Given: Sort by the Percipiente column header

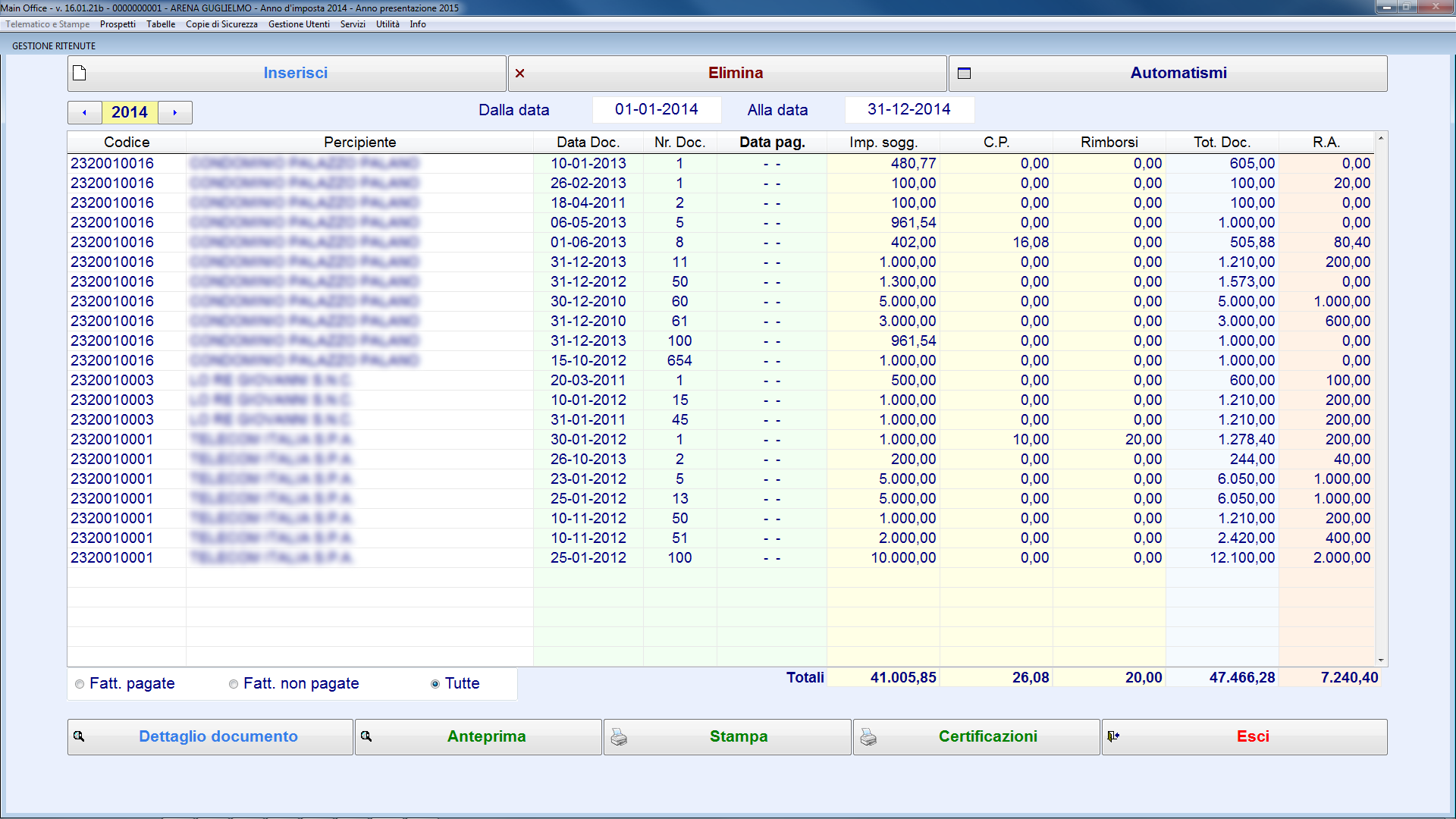Looking at the screenshot, I should tap(360, 143).
